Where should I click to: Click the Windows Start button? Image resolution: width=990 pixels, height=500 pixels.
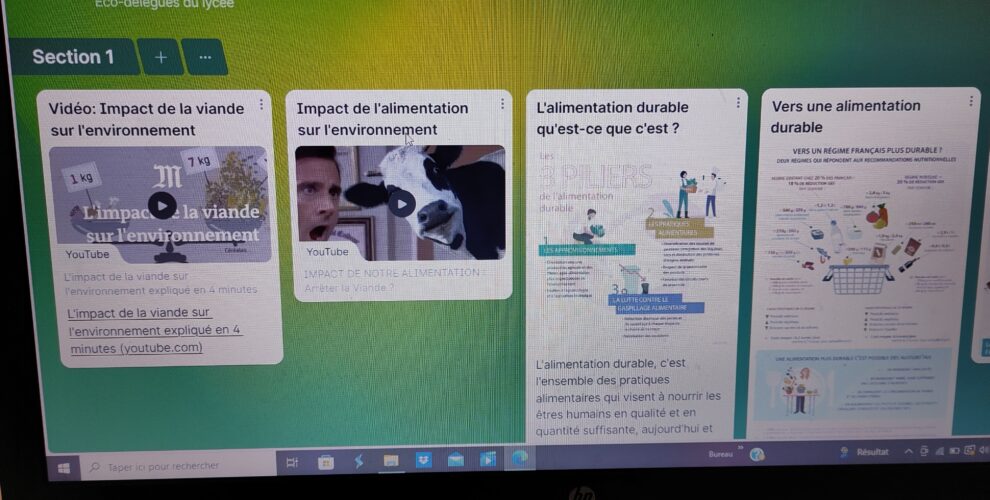coord(65,466)
